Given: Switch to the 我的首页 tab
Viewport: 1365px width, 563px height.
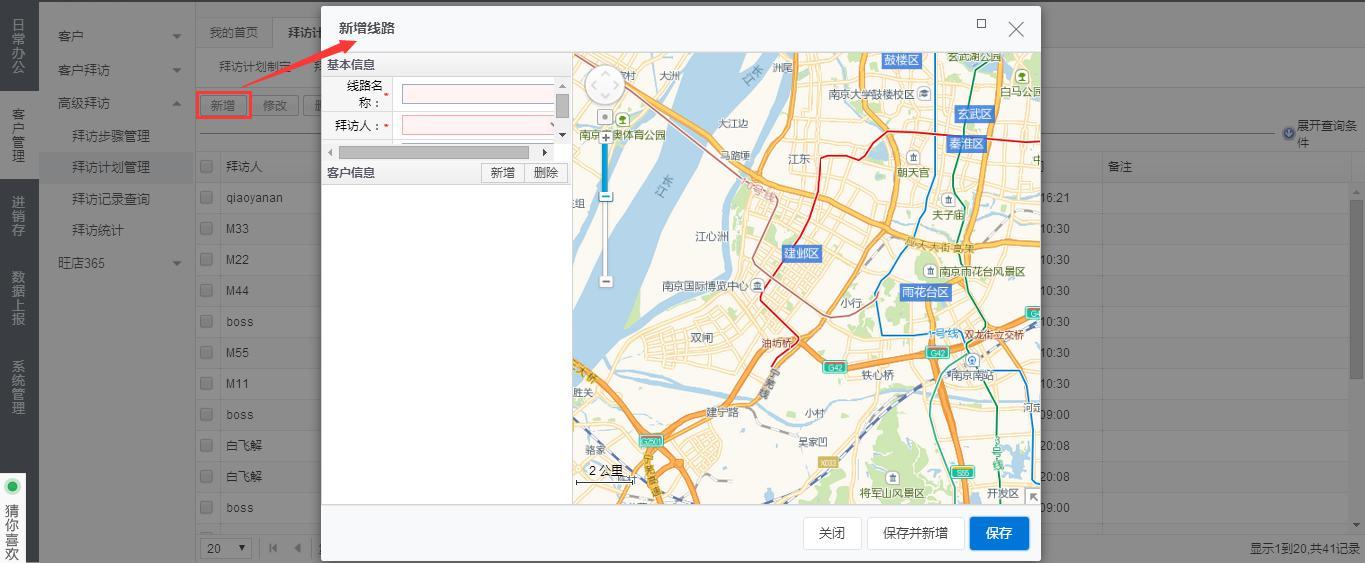Looking at the screenshot, I should pyautogui.click(x=234, y=33).
